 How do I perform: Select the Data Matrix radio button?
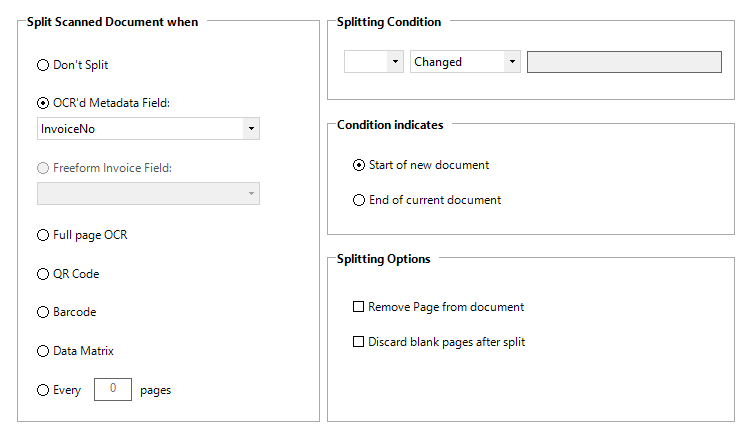point(43,351)
